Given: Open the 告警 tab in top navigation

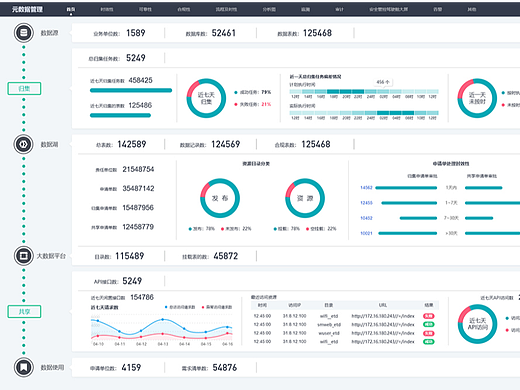Looking at the screenshot, I should (x=438, y=9).
